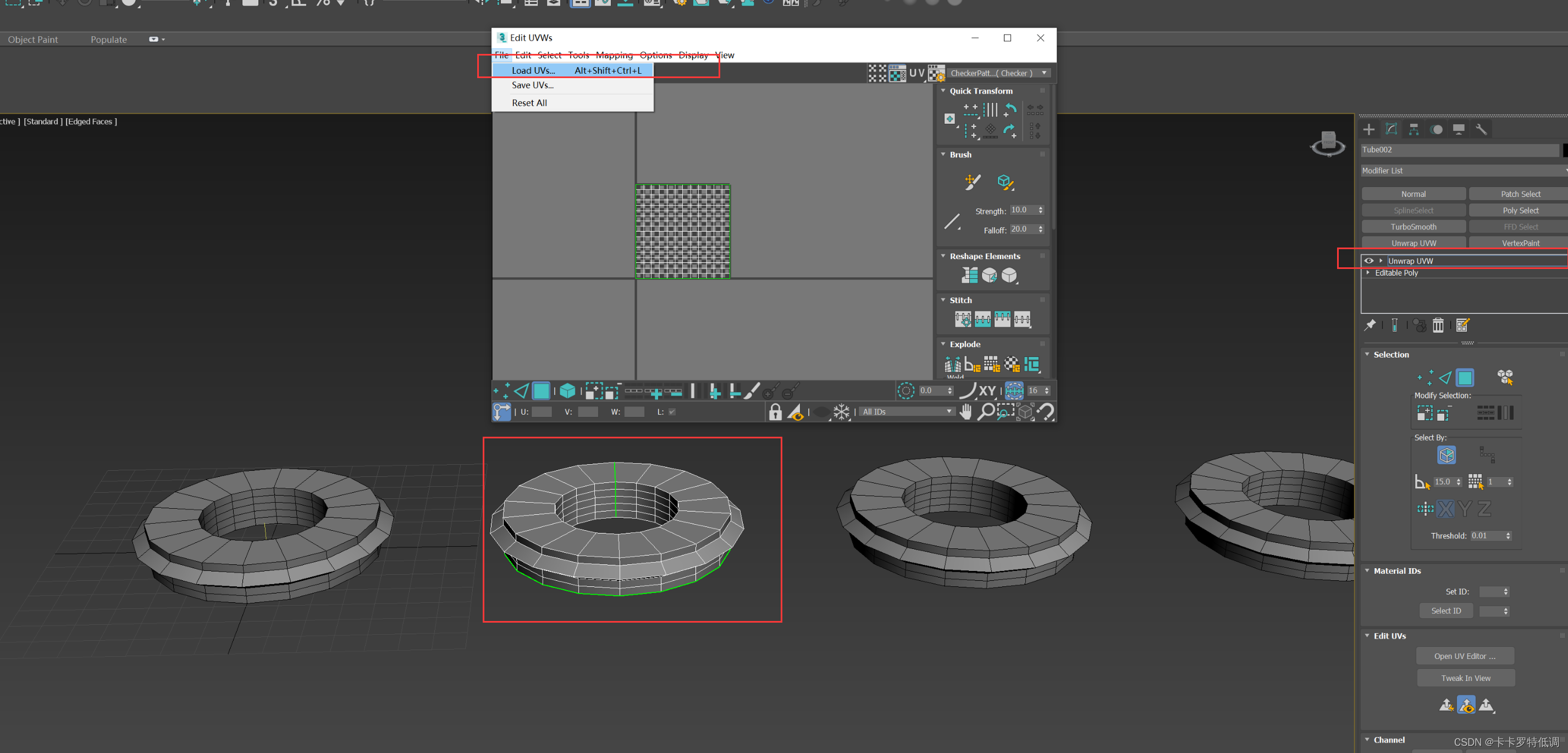Click the Remove Modifier trash icon
Image resolution: width=1568 pixels, height=753 pixels.
[x=1438, y=326]
